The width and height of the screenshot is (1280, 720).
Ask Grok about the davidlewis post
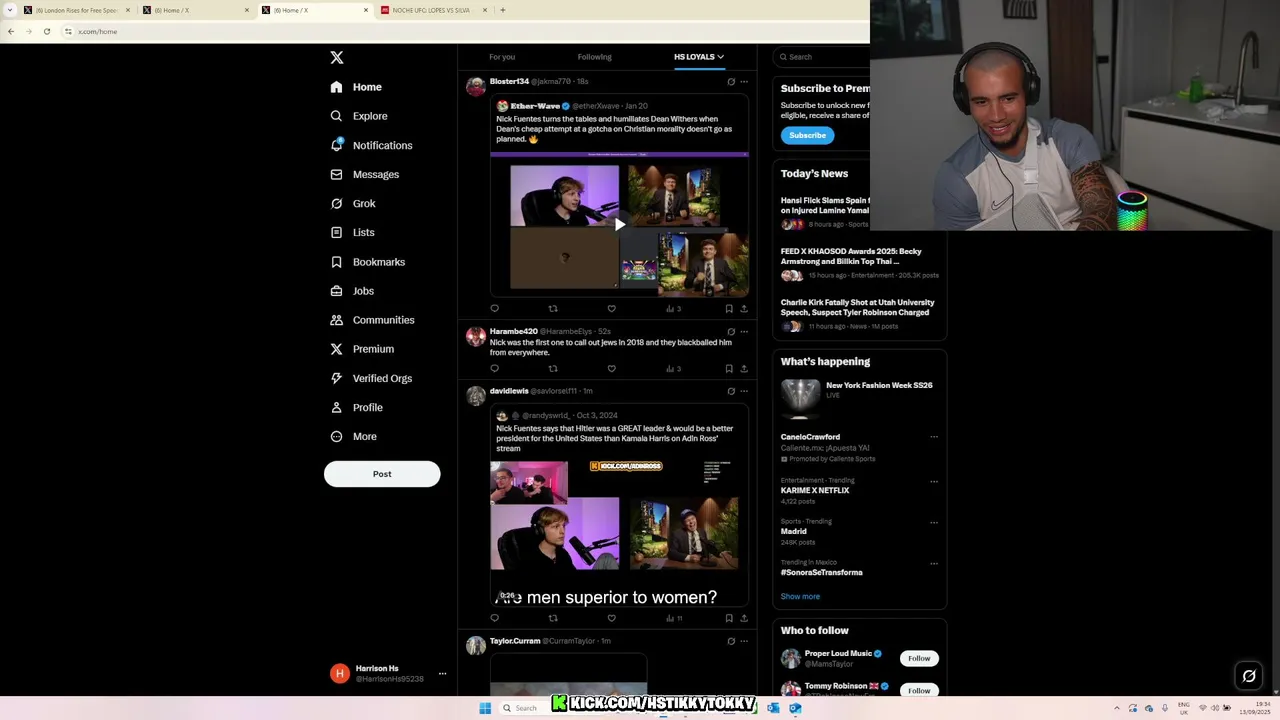point(731,391)
